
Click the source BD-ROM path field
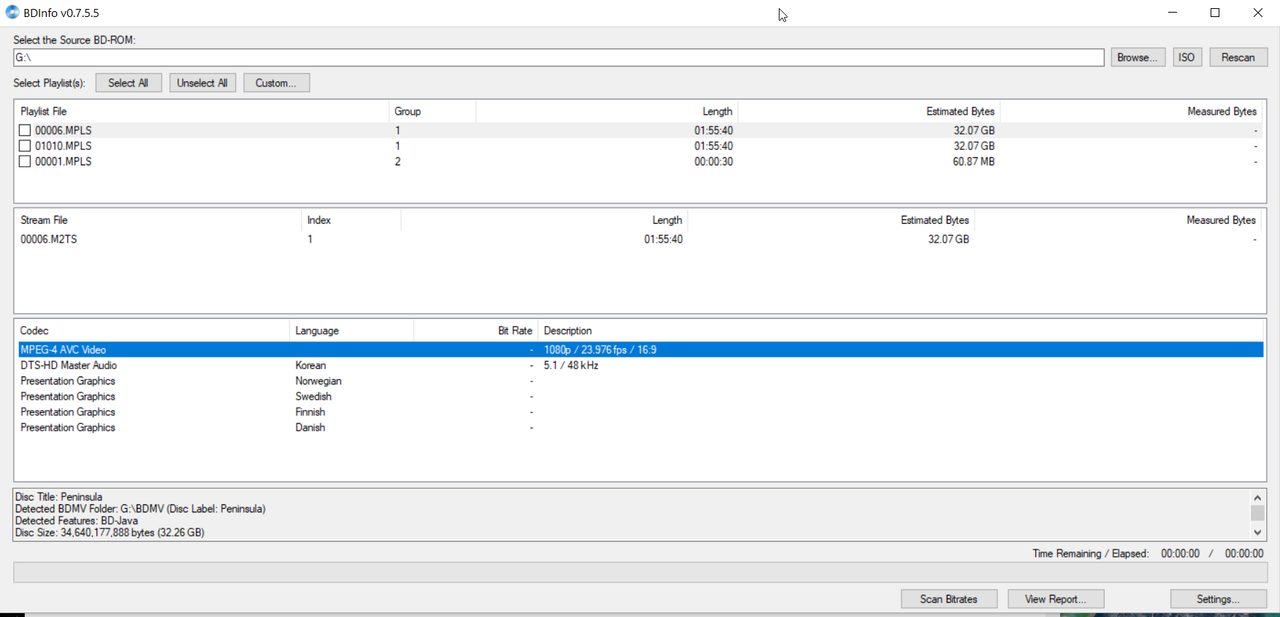pyautogui.click(x=558, y=57)
